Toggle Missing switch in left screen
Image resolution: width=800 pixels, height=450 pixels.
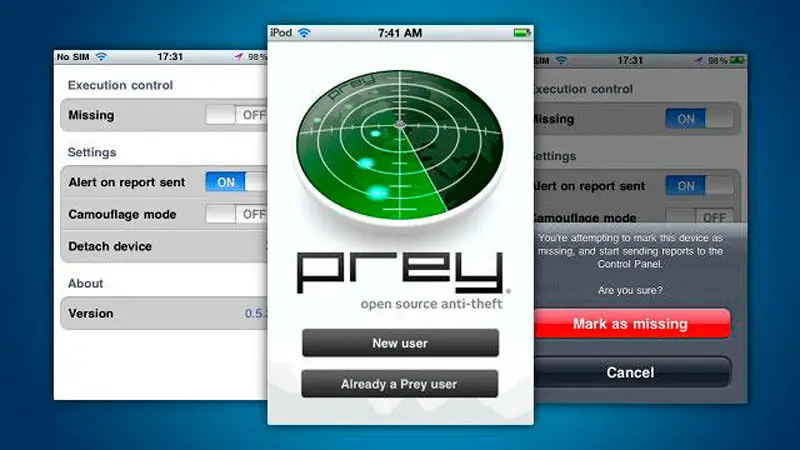click(x=236, y=115)
